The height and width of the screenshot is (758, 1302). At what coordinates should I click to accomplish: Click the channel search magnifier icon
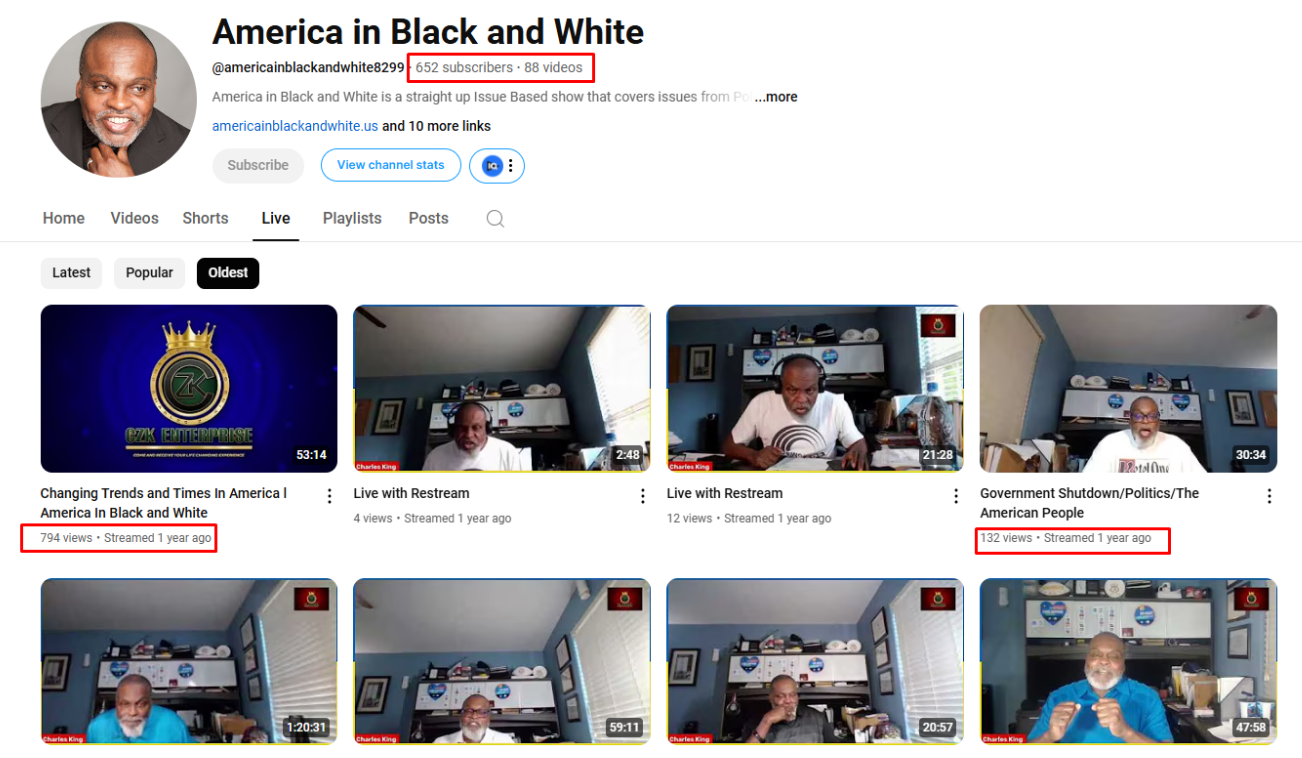coord(495,219)
